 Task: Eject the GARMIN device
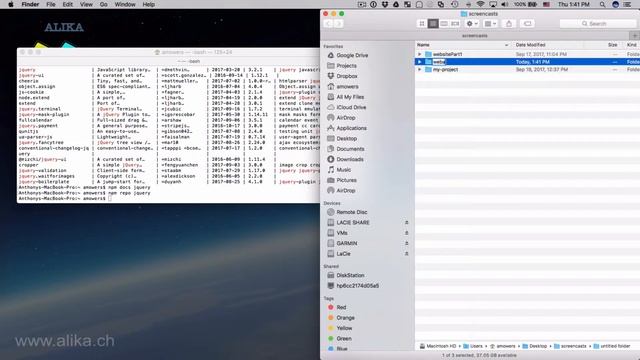point(407,243)
